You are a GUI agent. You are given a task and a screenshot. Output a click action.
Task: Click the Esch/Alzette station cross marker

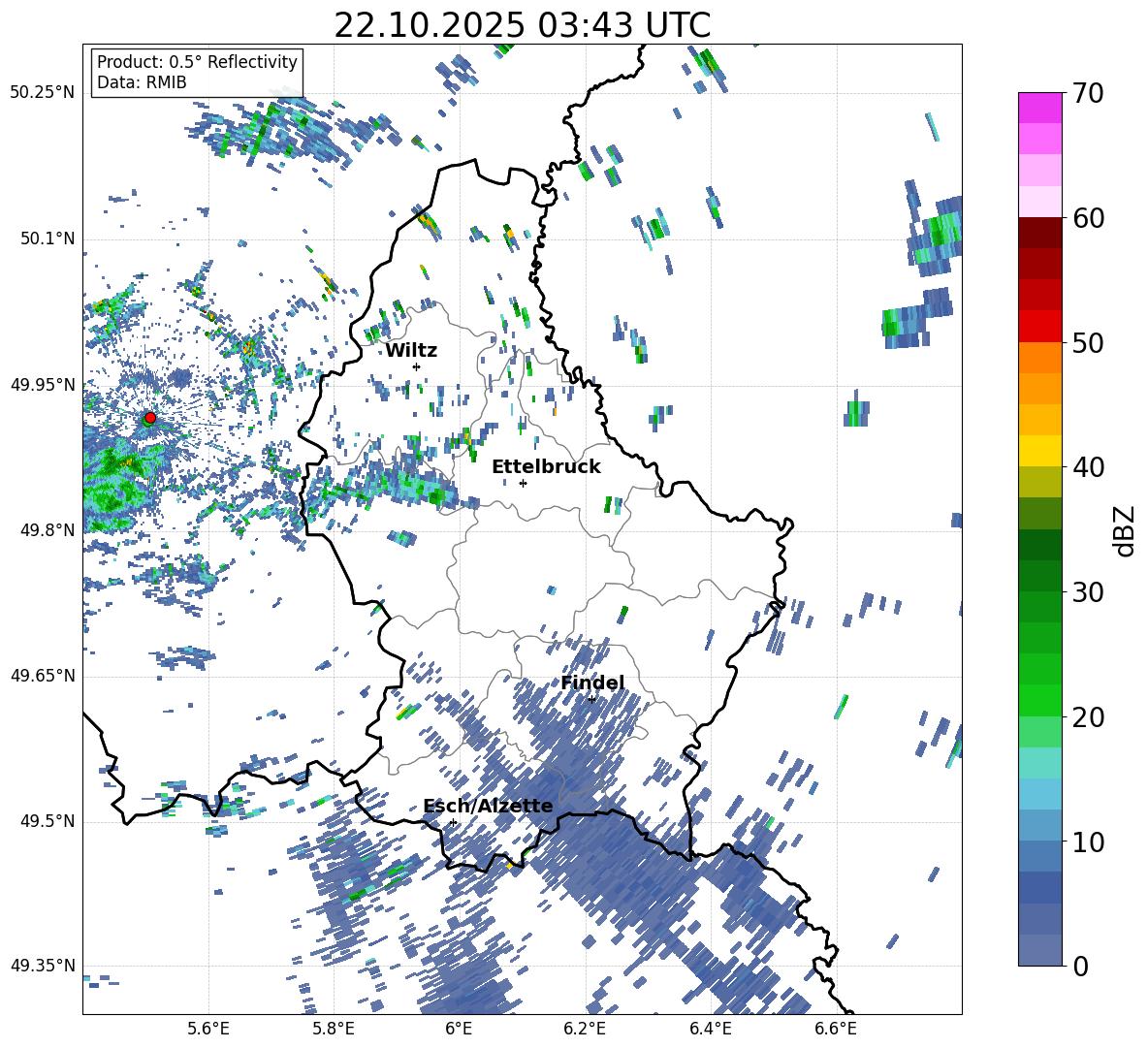(453, 822)
